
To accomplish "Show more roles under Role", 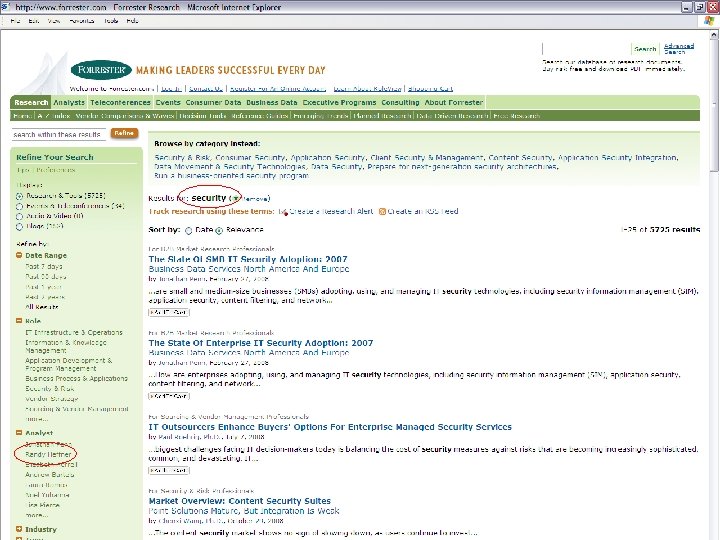I will 37,419.
